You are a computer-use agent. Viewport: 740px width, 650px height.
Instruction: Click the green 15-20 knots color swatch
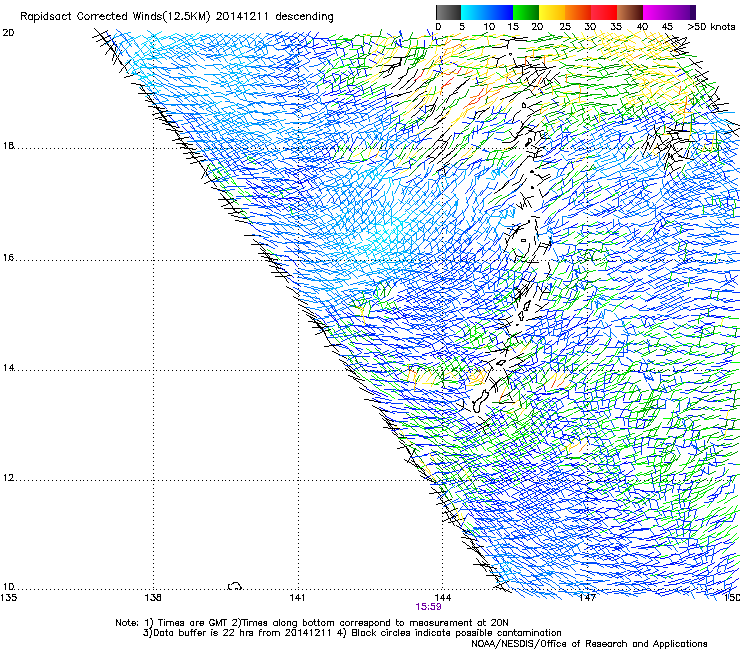pyautogui.click(x=526, y=12)
